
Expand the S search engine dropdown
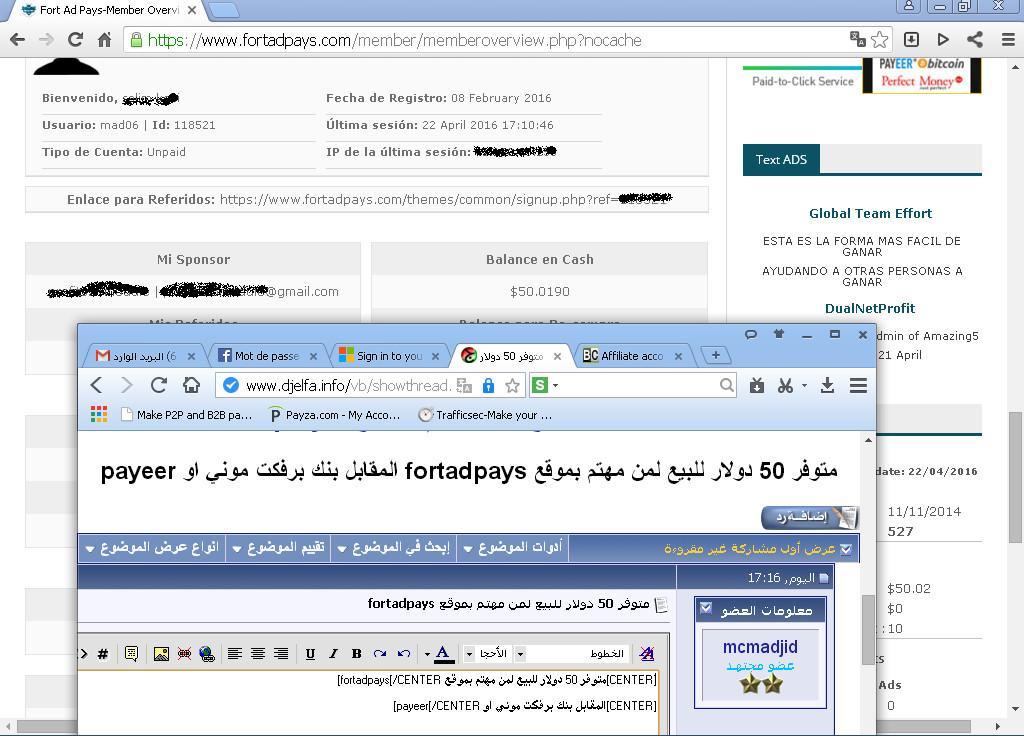556,386
